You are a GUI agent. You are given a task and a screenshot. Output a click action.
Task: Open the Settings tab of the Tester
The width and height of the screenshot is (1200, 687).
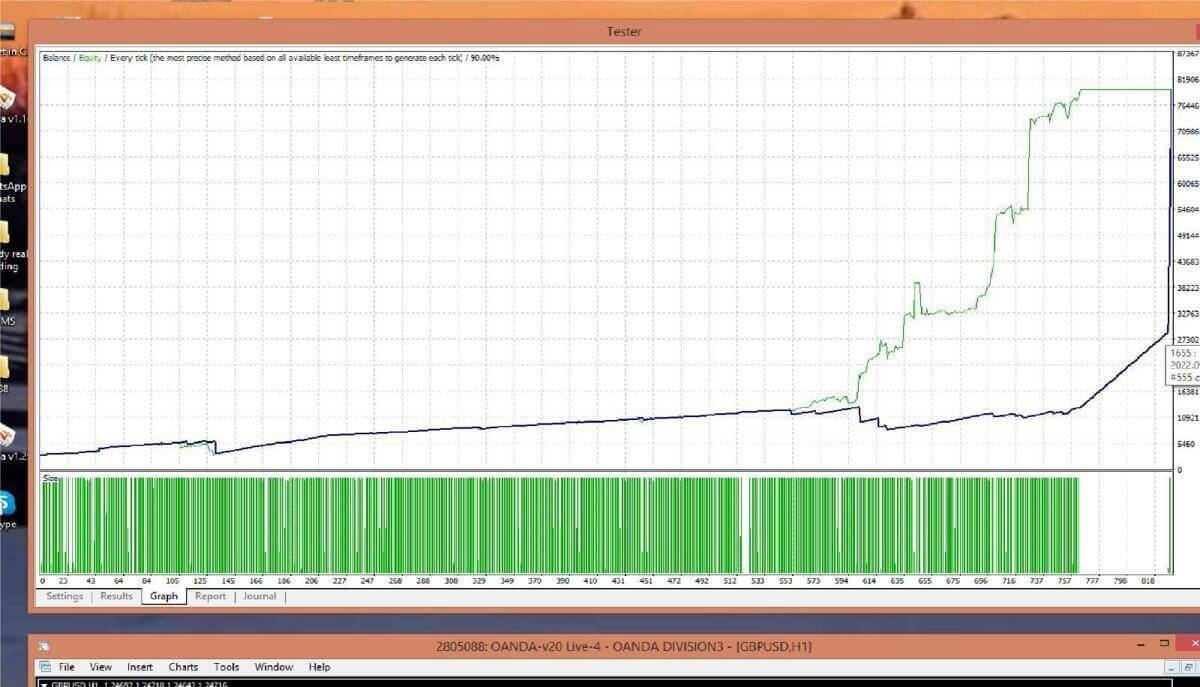pos(64,596)
